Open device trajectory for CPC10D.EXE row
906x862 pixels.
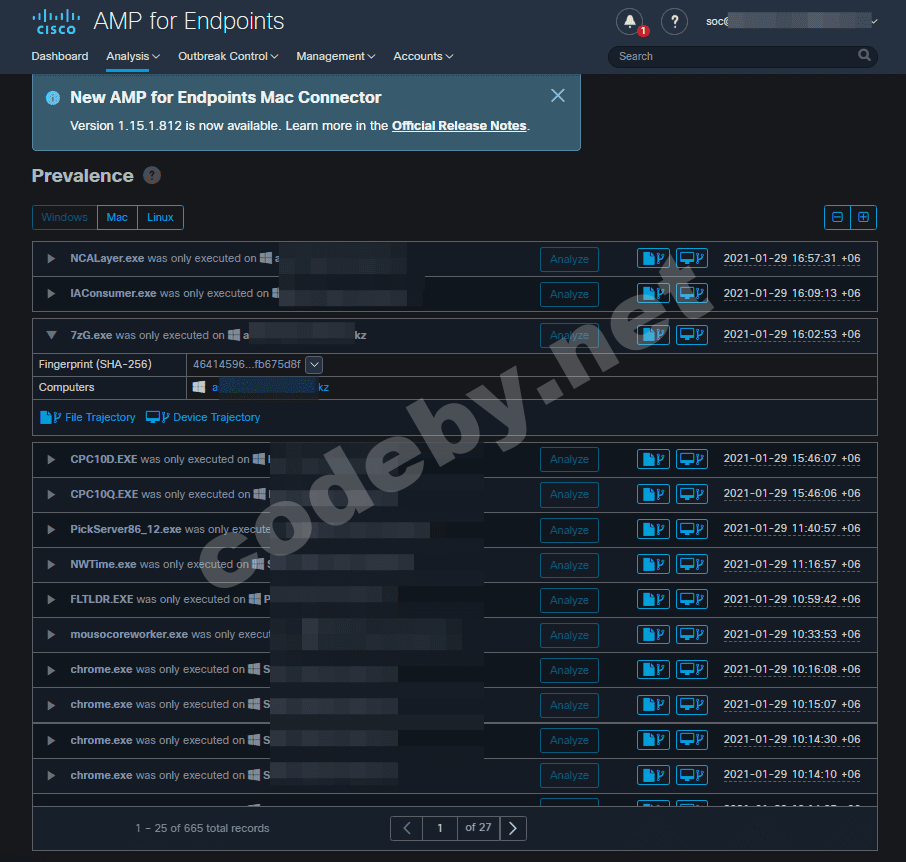(x=692, y=459)
